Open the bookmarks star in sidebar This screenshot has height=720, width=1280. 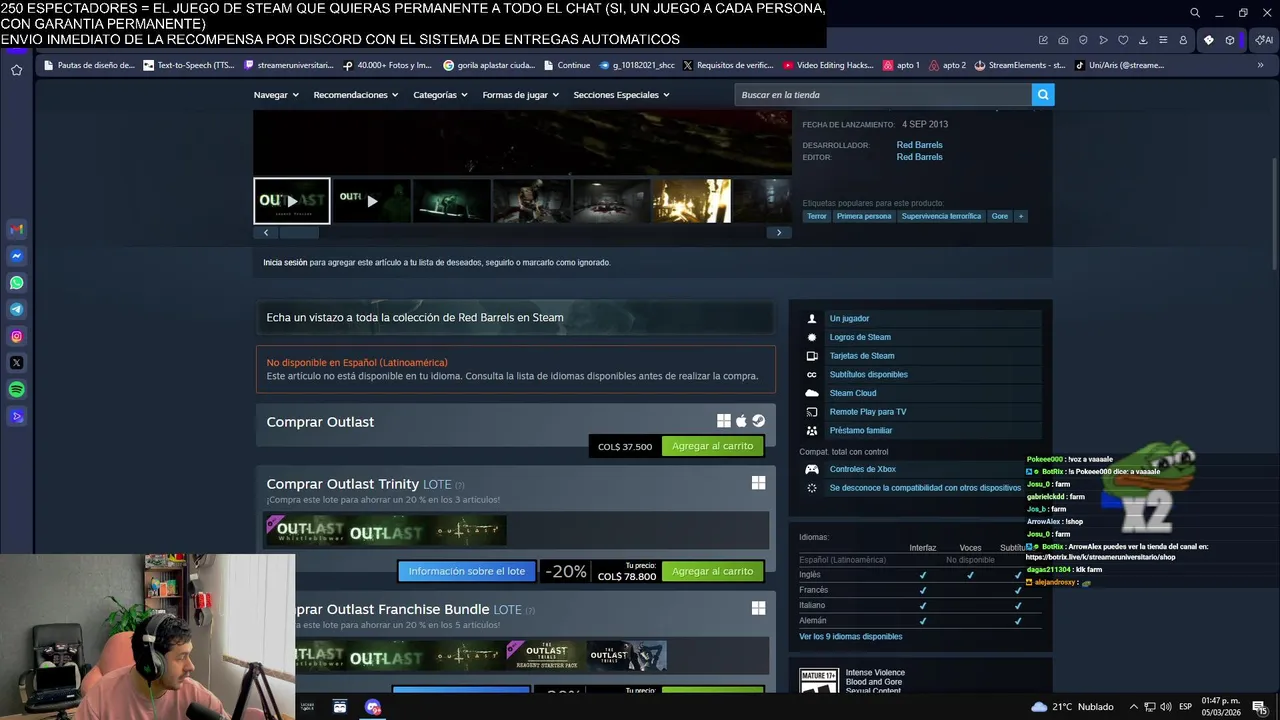[16, 70]
